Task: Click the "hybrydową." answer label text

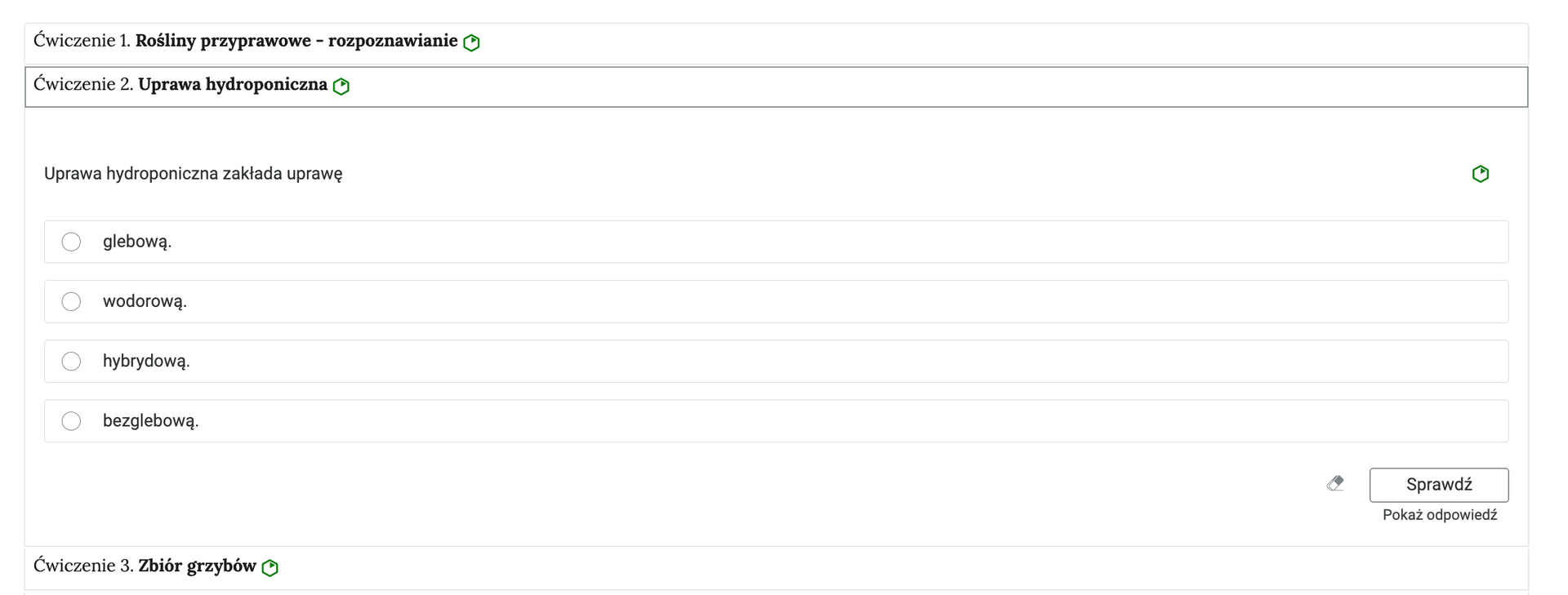Action: pyautogui.click(x=146, y=362)
